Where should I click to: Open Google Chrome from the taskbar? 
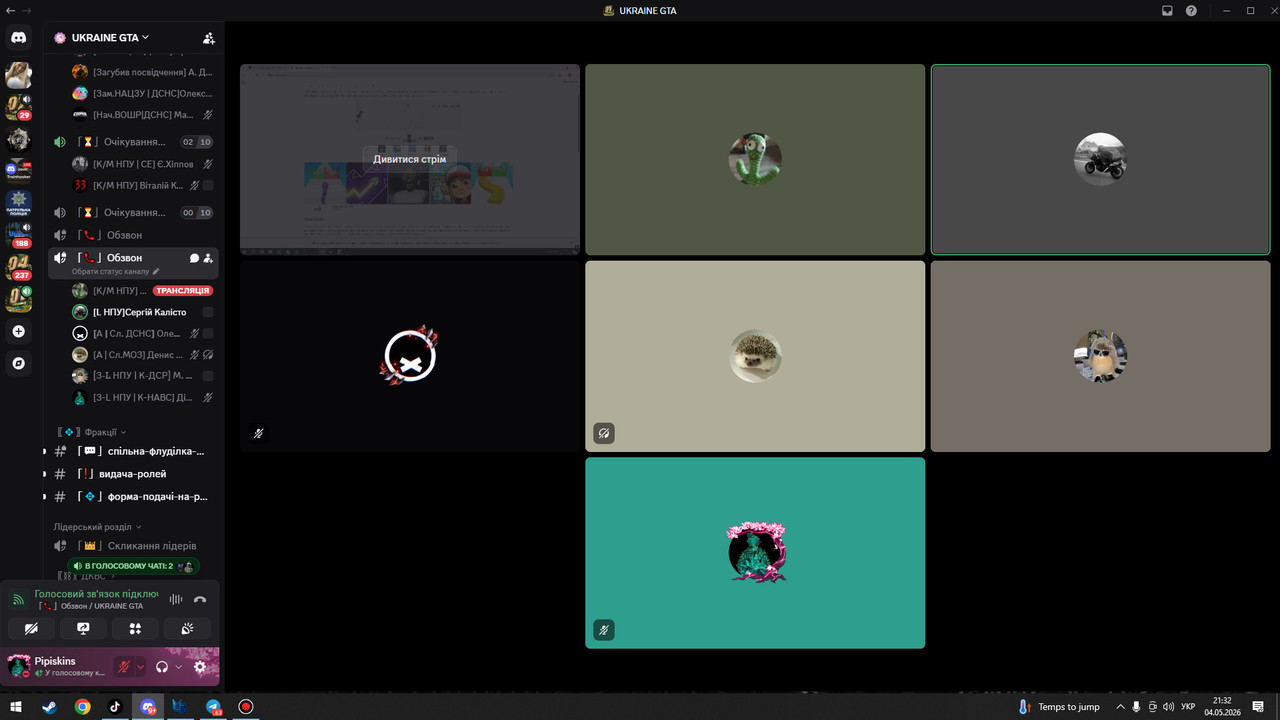(x=82, y=707)
